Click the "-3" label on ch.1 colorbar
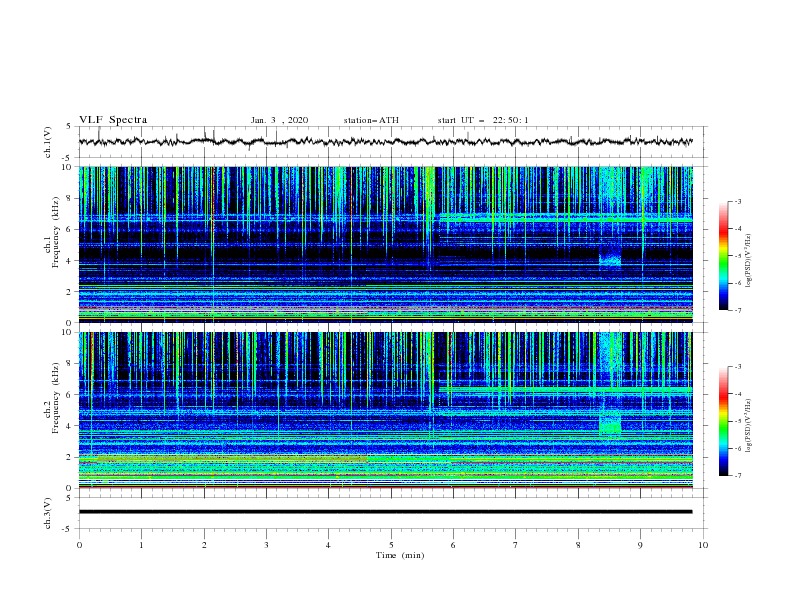The width and height of the screenshot is (792, 612). (x=737, y=201)
